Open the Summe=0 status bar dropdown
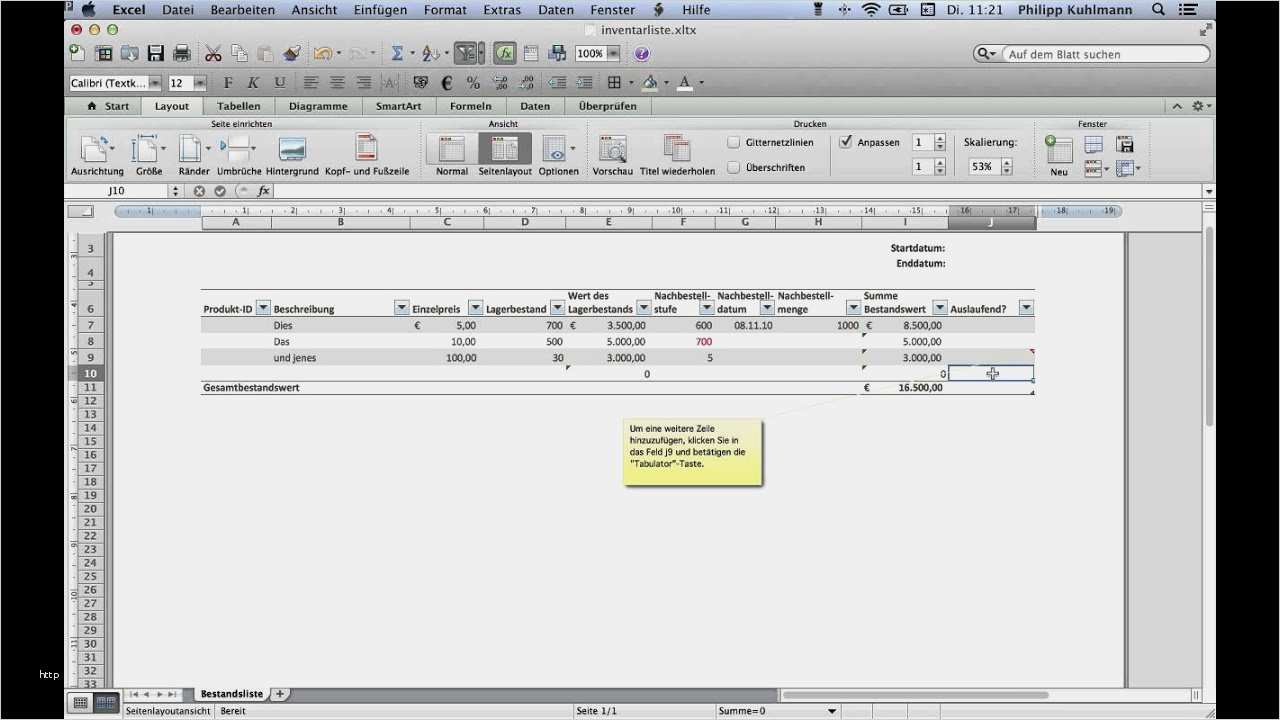This screenshot has height=720, width=1280. pos(832,711)
